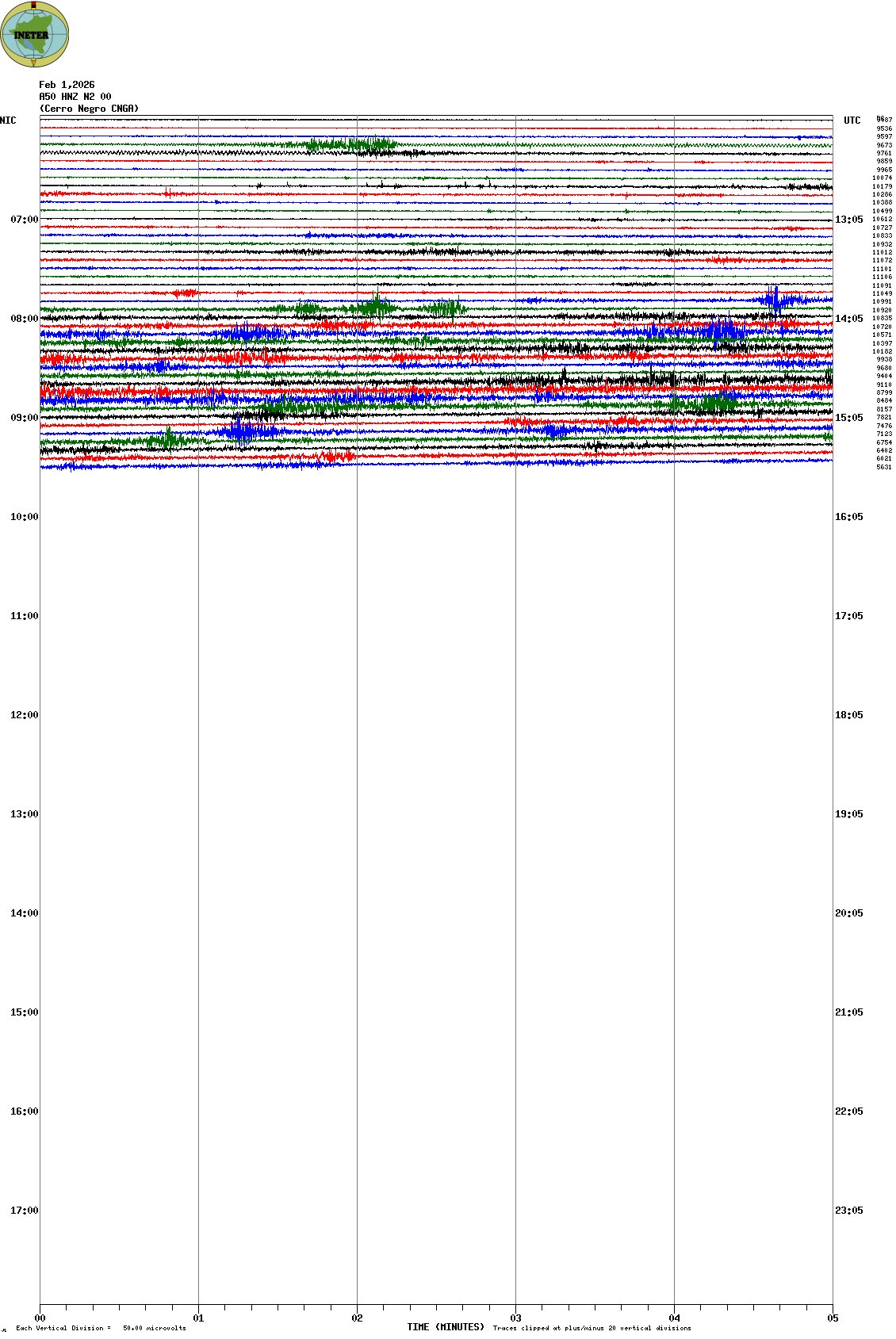896x1339 pixels.
Task: Click the TIME (MINUTES) axis title
Action: click(445, 1327)
